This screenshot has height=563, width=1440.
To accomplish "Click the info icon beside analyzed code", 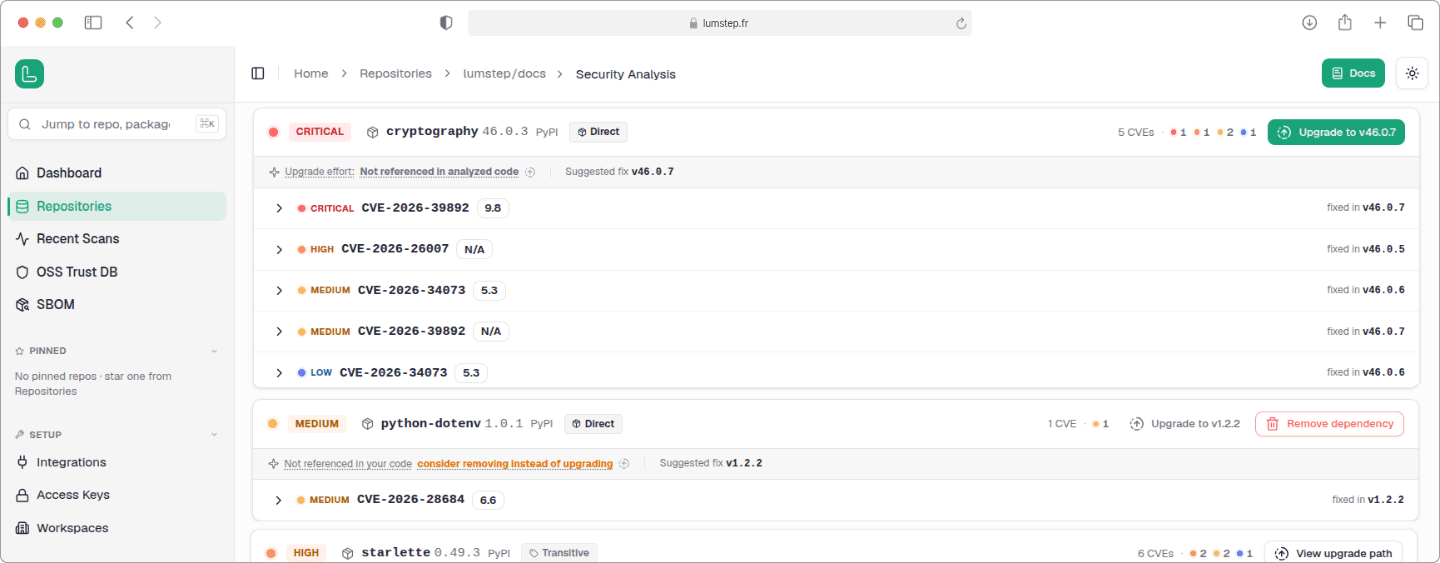I will (x=530, y=172).
